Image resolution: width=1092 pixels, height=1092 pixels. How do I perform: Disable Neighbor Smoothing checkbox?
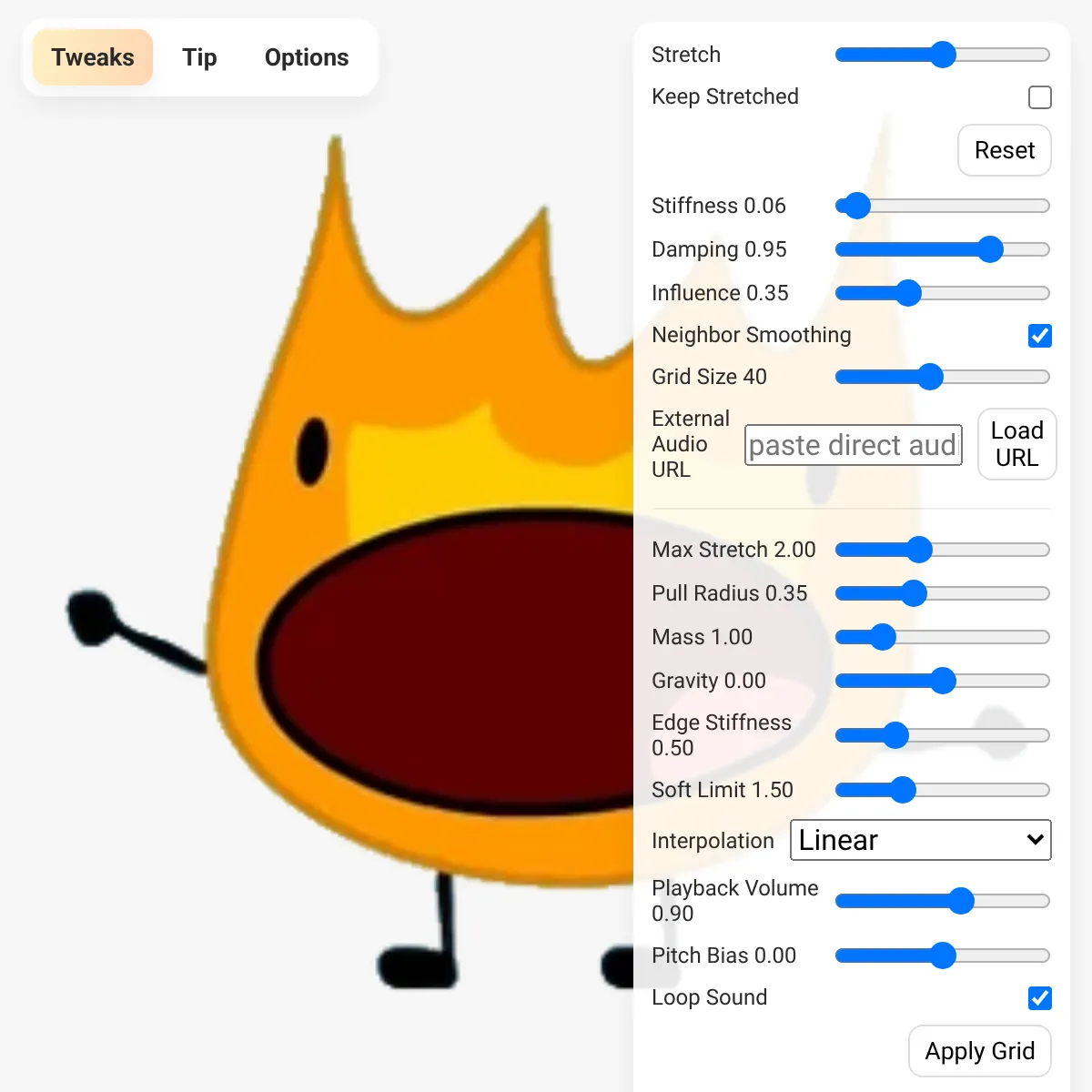pyautogui.click(x=1040, y=336)
